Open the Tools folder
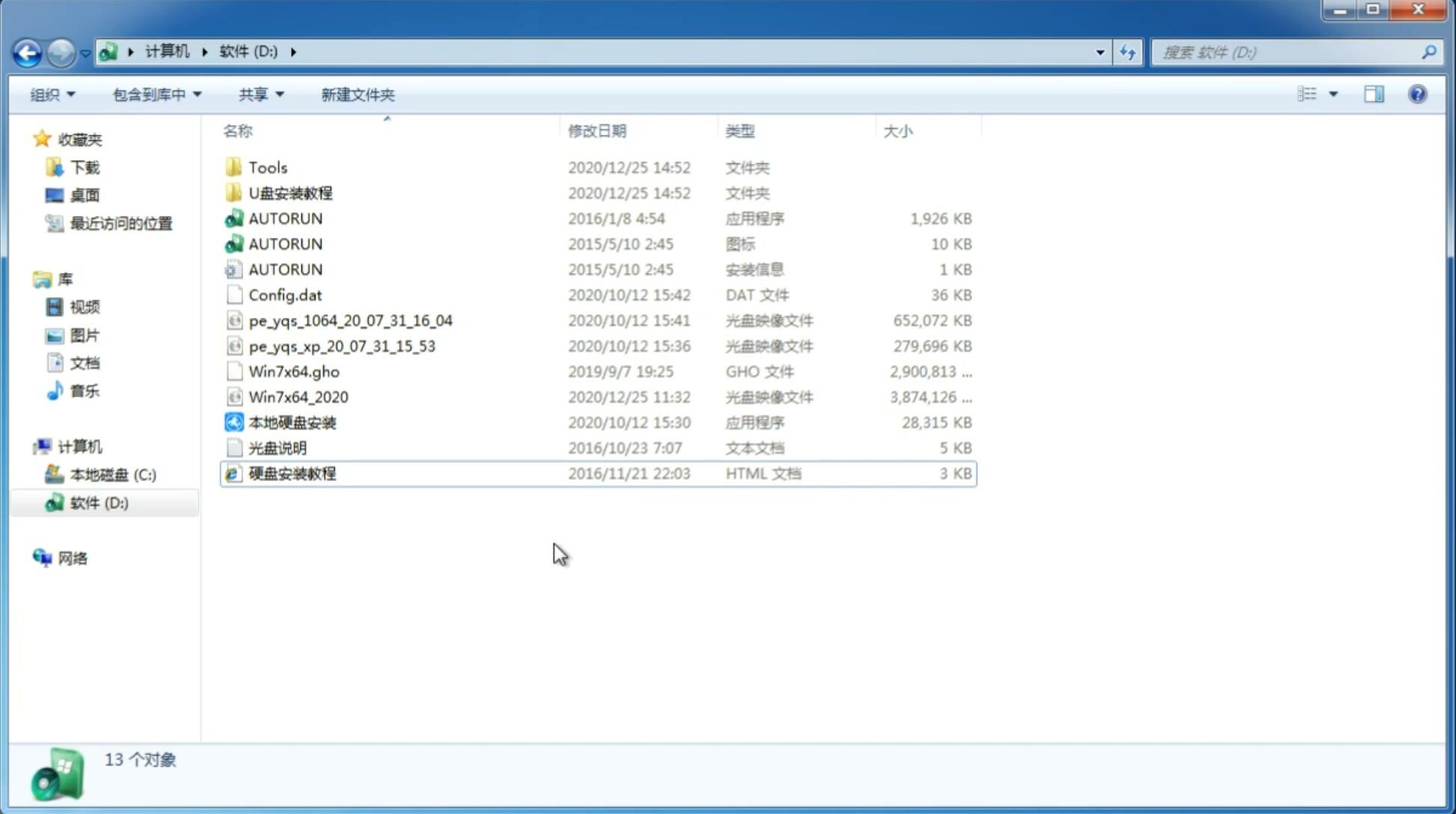This screenshot has width=1456, height=814. 267,167
